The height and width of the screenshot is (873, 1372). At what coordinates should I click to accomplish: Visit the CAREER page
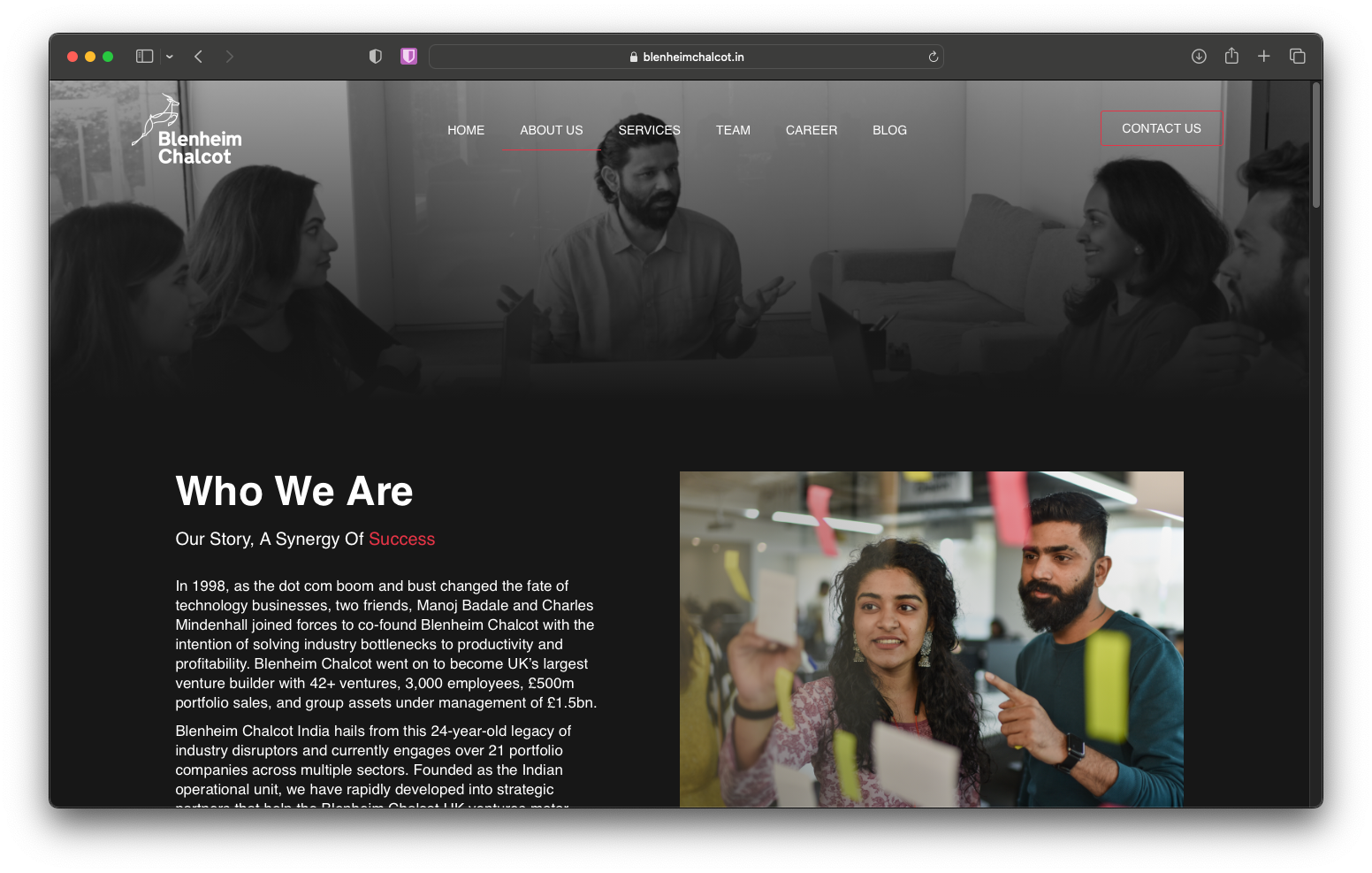click(811, 130)
